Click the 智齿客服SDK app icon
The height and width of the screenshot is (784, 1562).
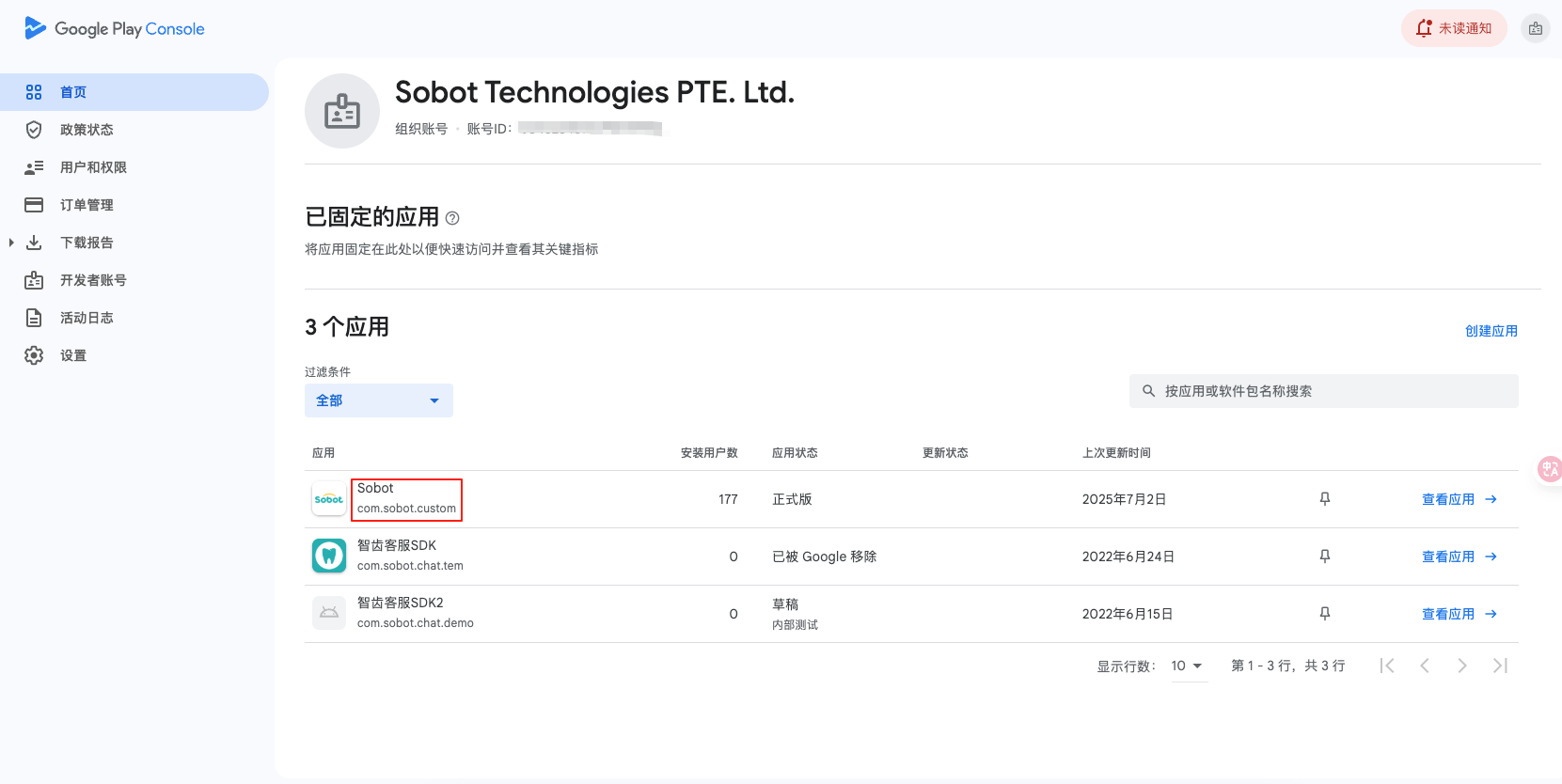329,556
